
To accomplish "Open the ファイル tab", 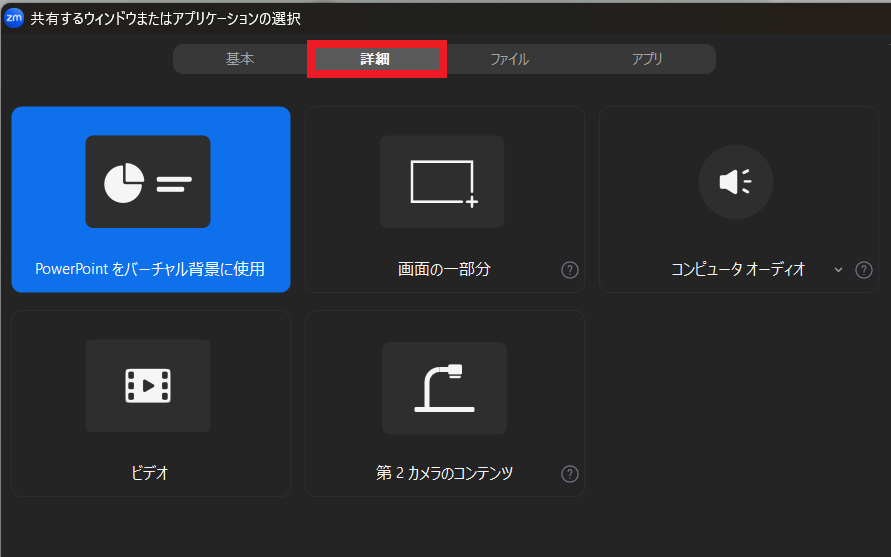I will click(x=510, y=59).
